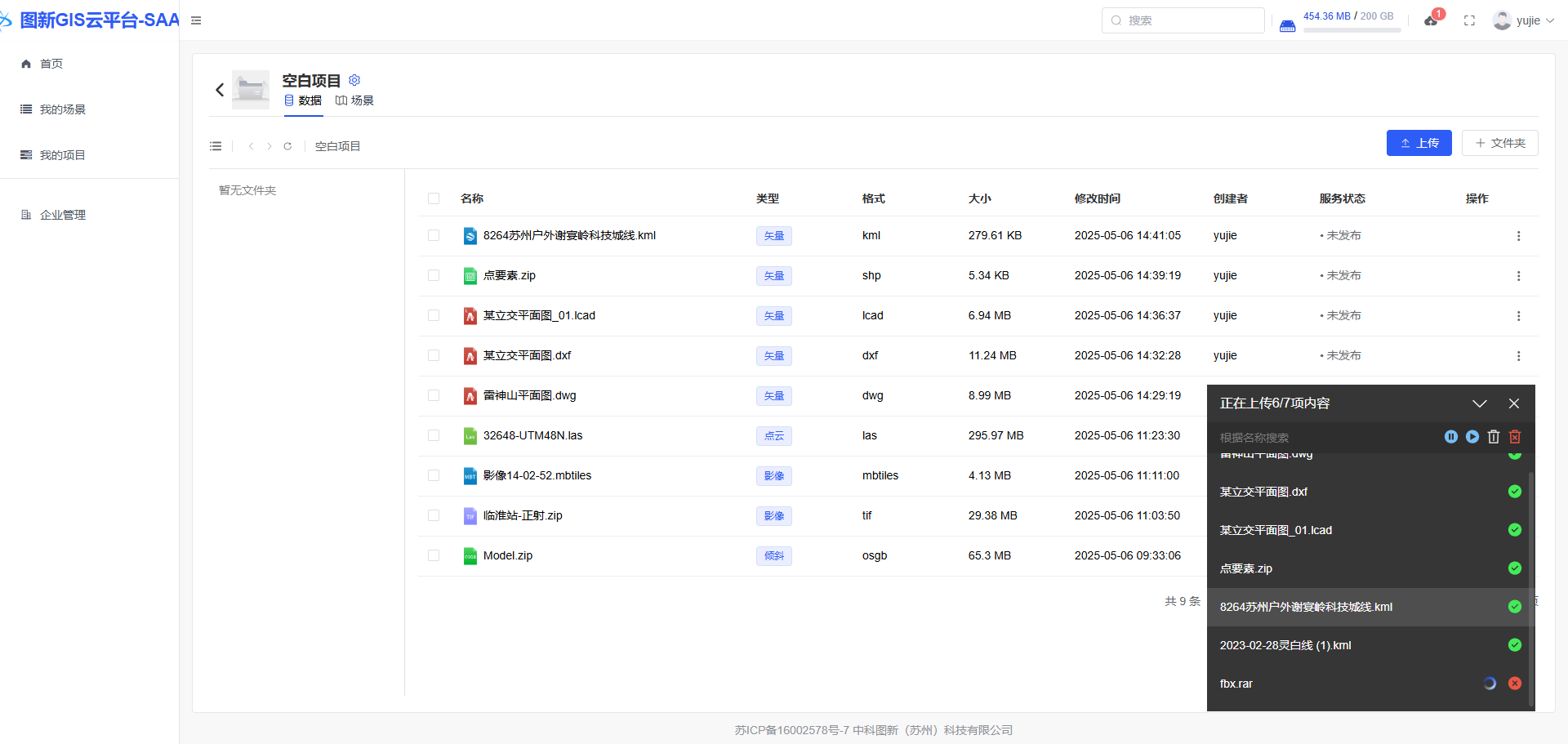This screenshot has width=1568, height=744.
Task: Cancel the fbx.rar upload
Action: tap(1515, 684)
